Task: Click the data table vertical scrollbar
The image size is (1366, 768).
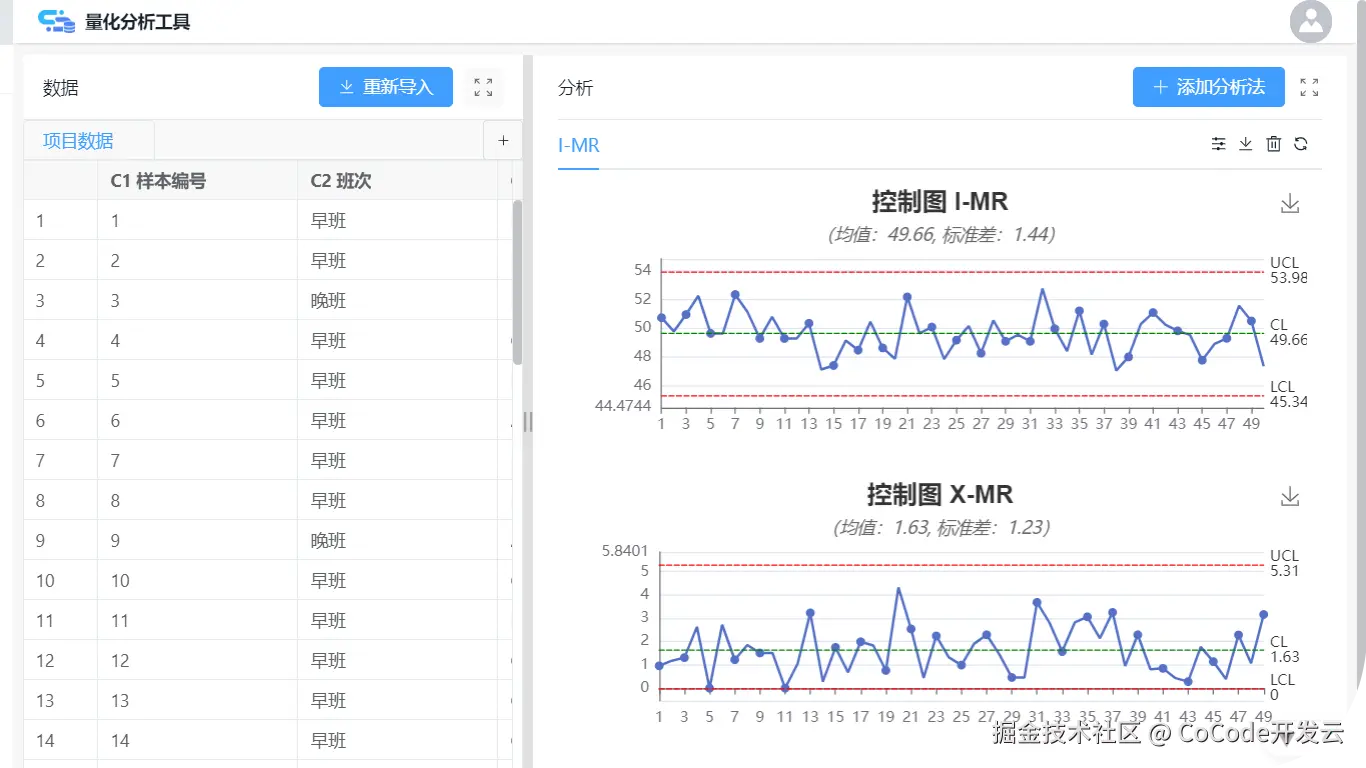Action: 517,282
